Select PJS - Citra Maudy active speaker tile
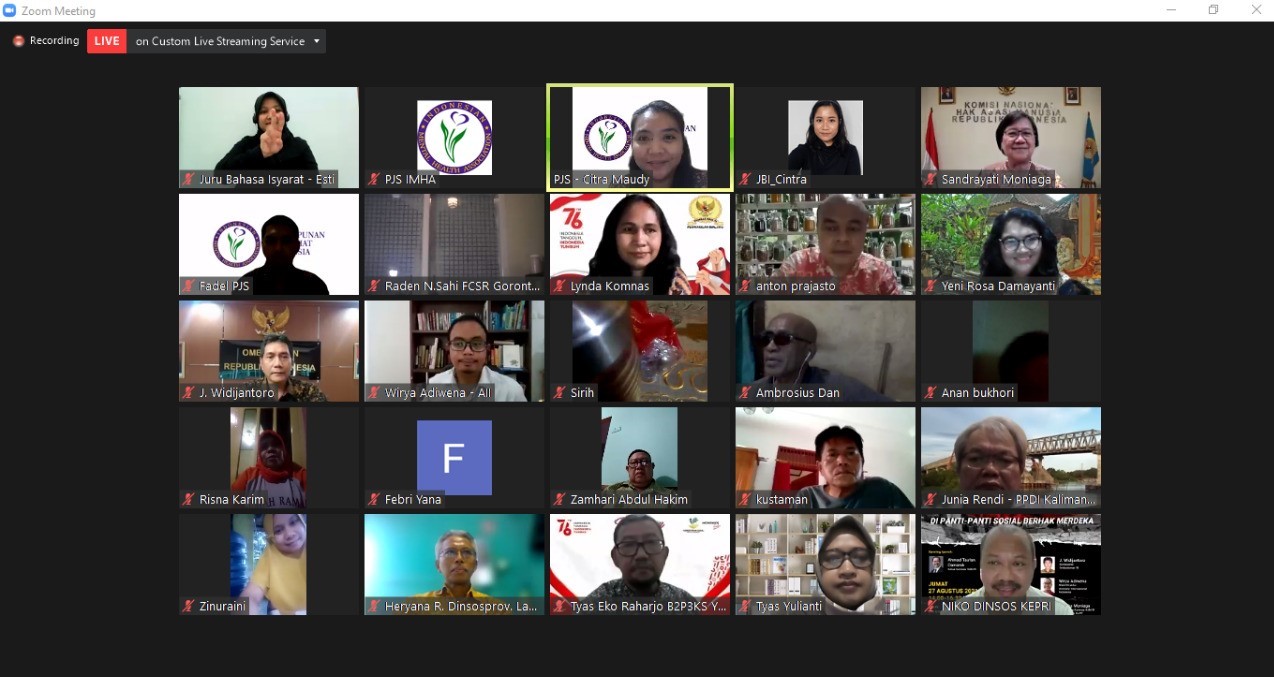Viewport: 1274px width, 677px height. click(640, 137)
